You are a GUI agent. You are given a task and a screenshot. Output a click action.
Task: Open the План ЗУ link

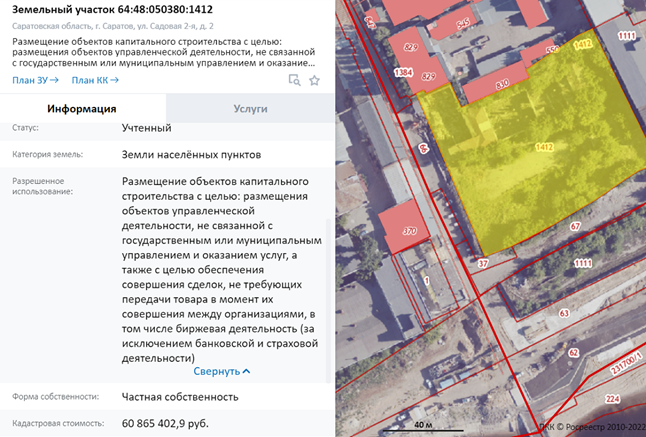tap(30, 80)
